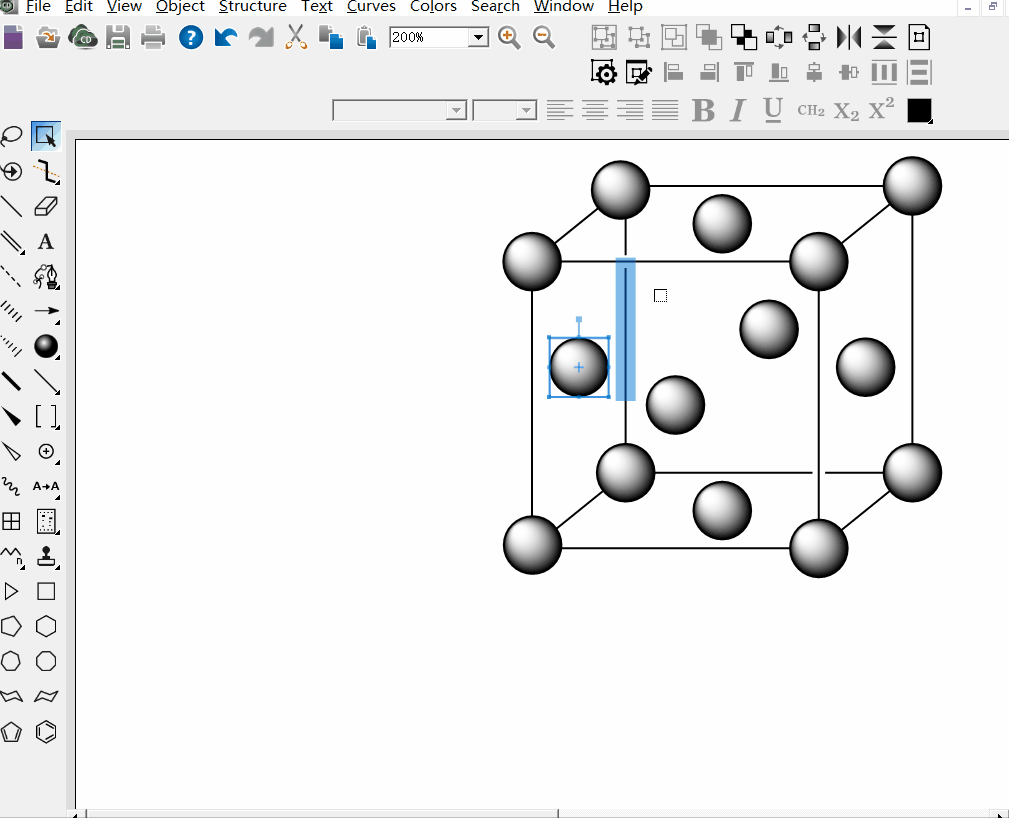Click the zoom-in magnifier icon

click(x=509, y=37)
